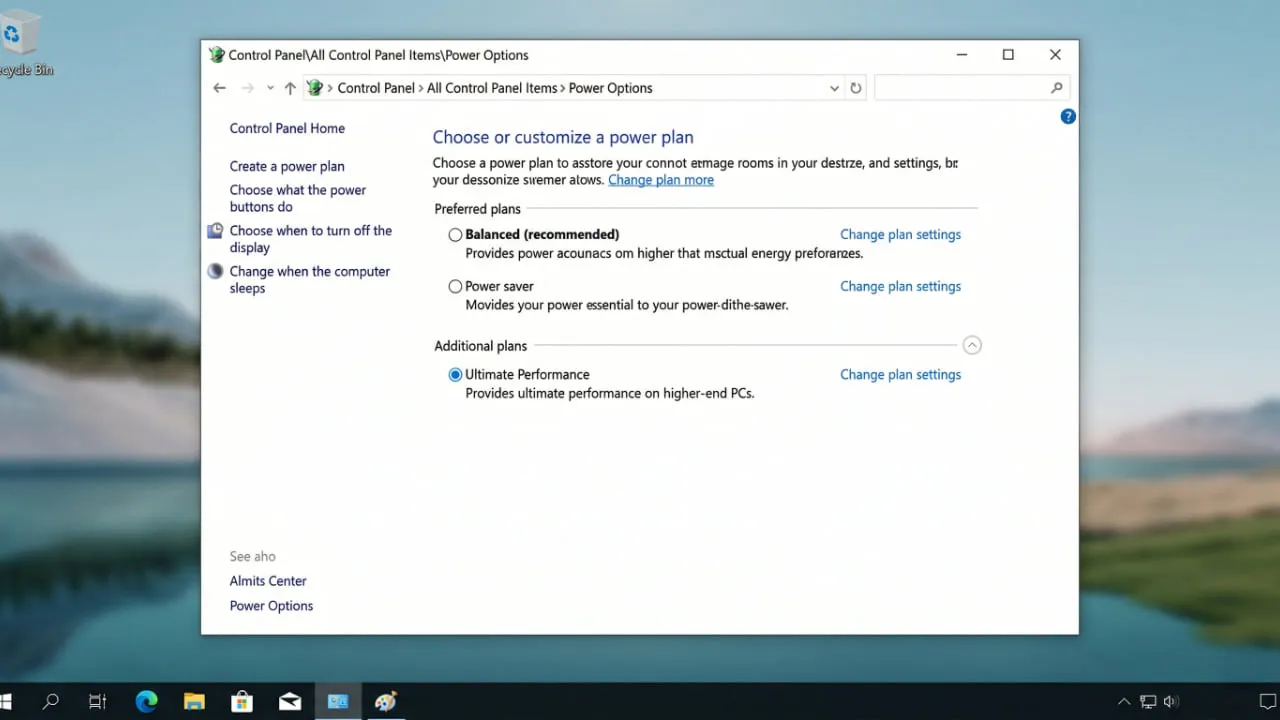Click the back navigation arrow
The height and width of the screenshot is (720, 1280).
click(x=220, y=88)
